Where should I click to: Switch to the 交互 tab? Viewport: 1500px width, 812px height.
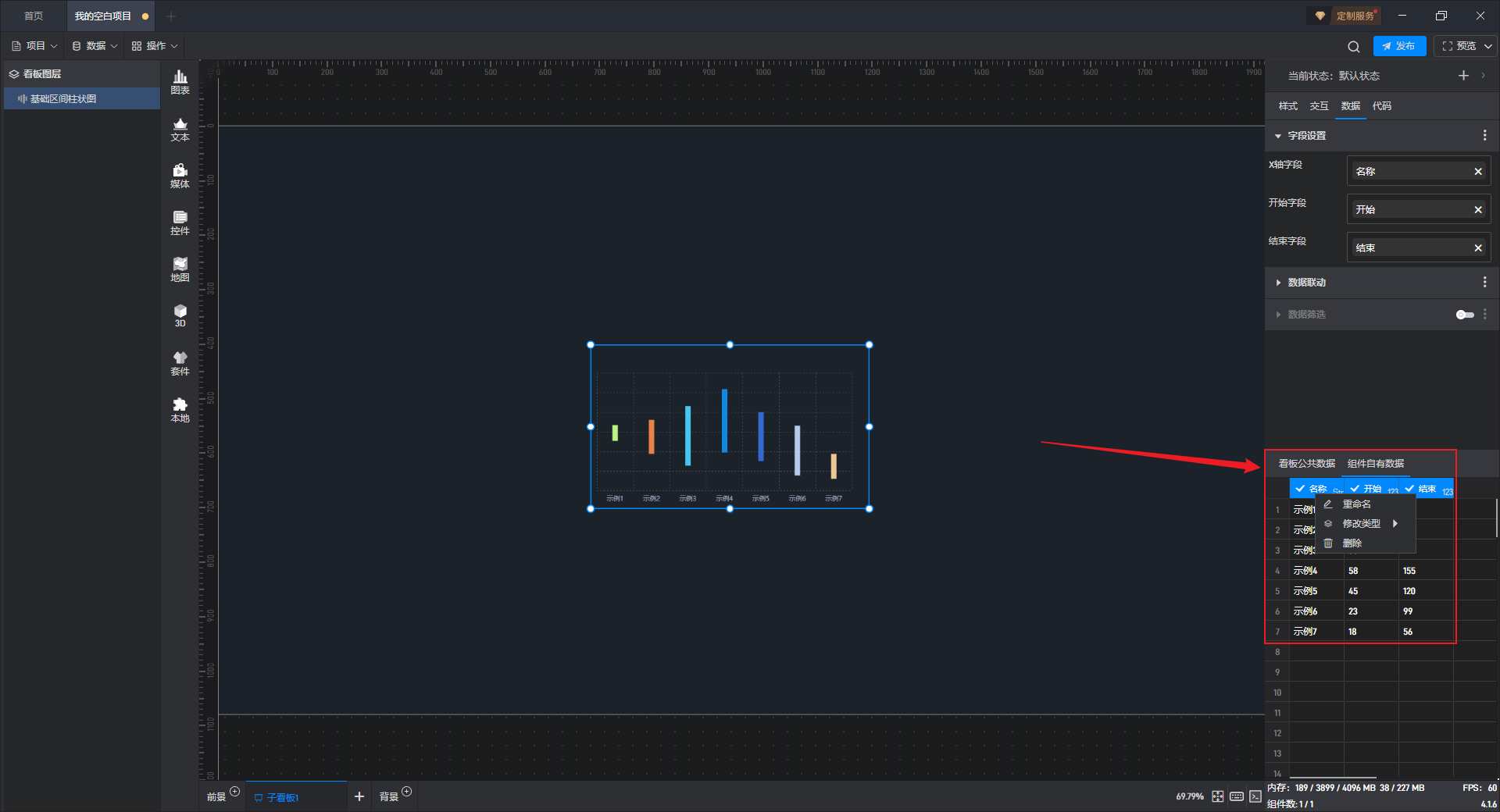click(1319, 106)
